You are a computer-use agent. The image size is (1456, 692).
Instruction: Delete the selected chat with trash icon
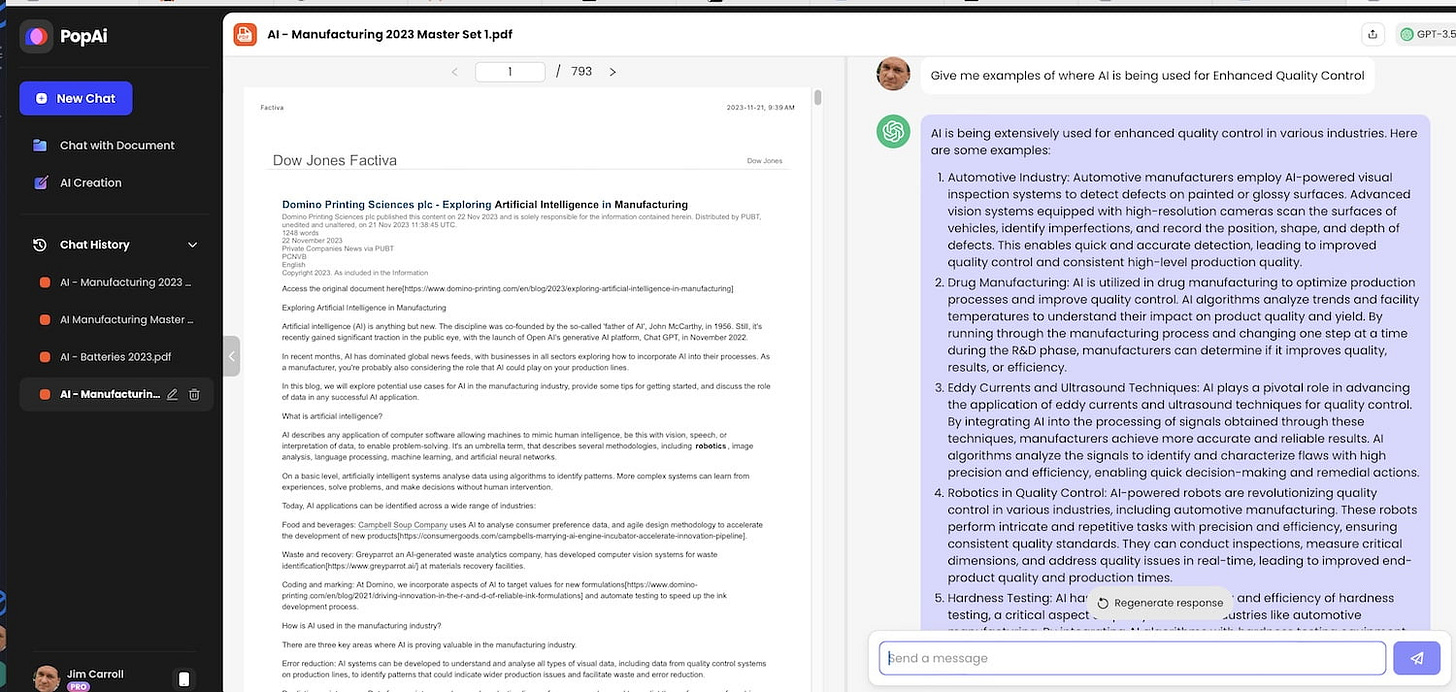pyautogui.click(x=194, y=395)
